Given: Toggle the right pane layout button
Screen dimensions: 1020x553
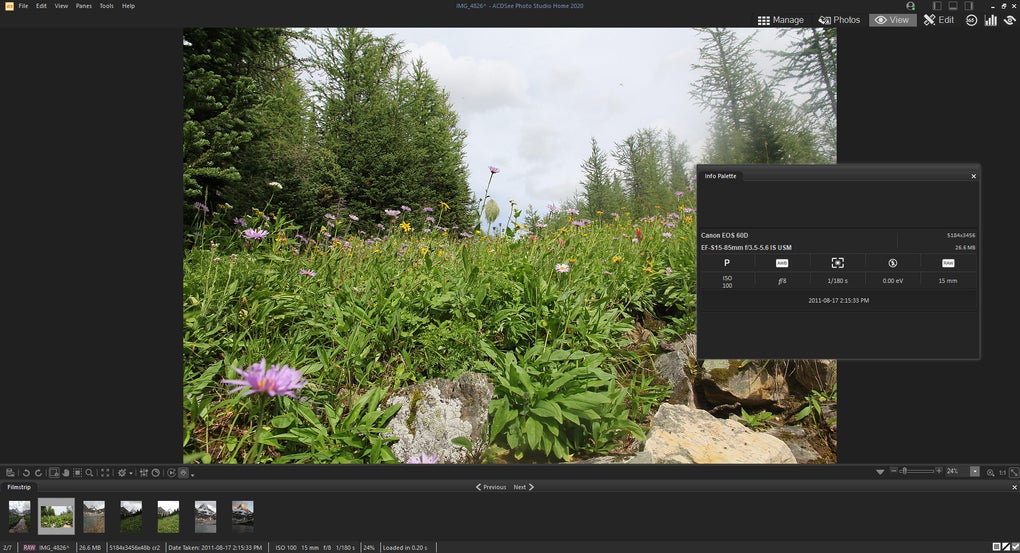Looking at the screenshot, I should click(x=968, y=6).
